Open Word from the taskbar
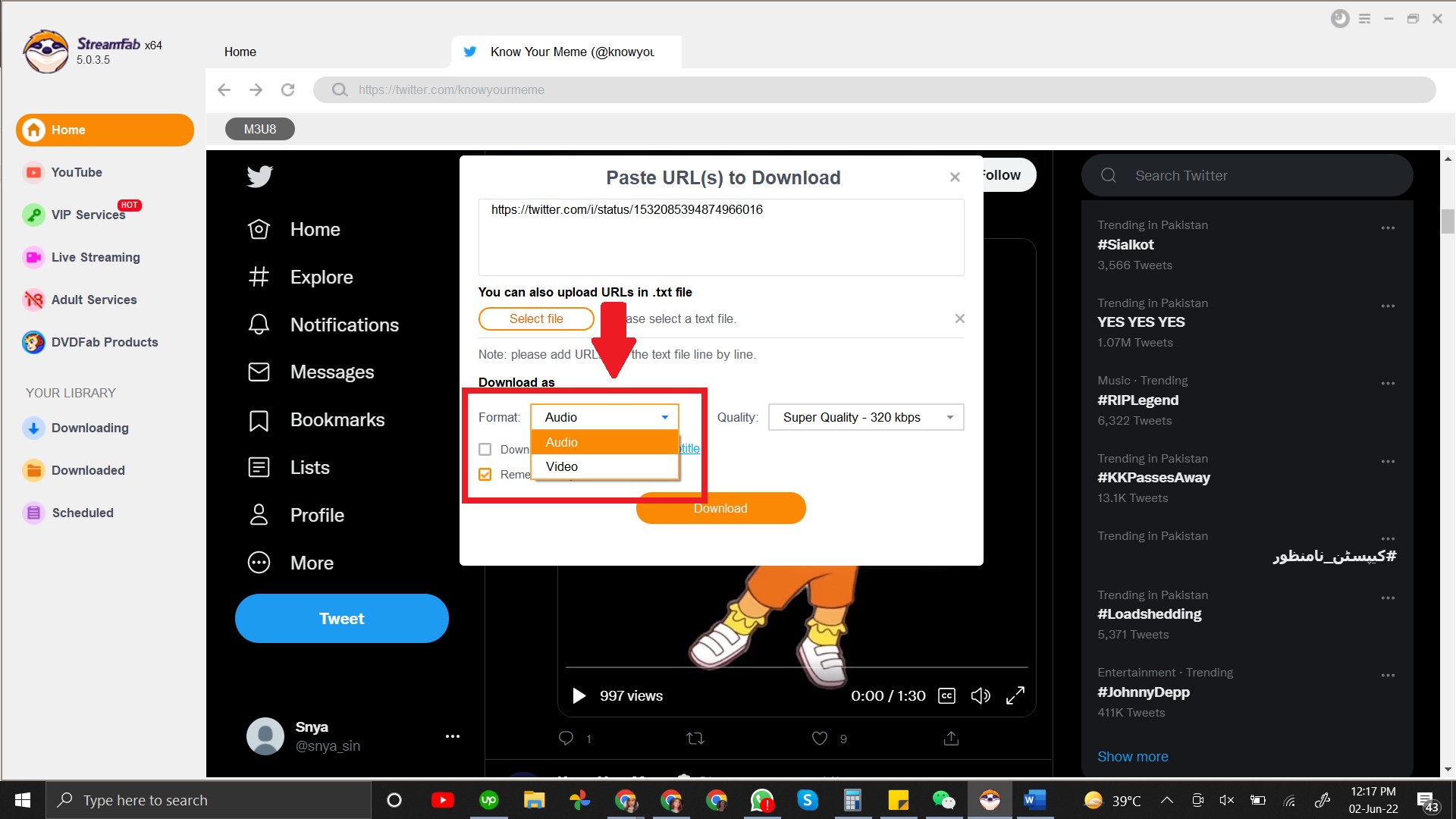 [1034, 800]
